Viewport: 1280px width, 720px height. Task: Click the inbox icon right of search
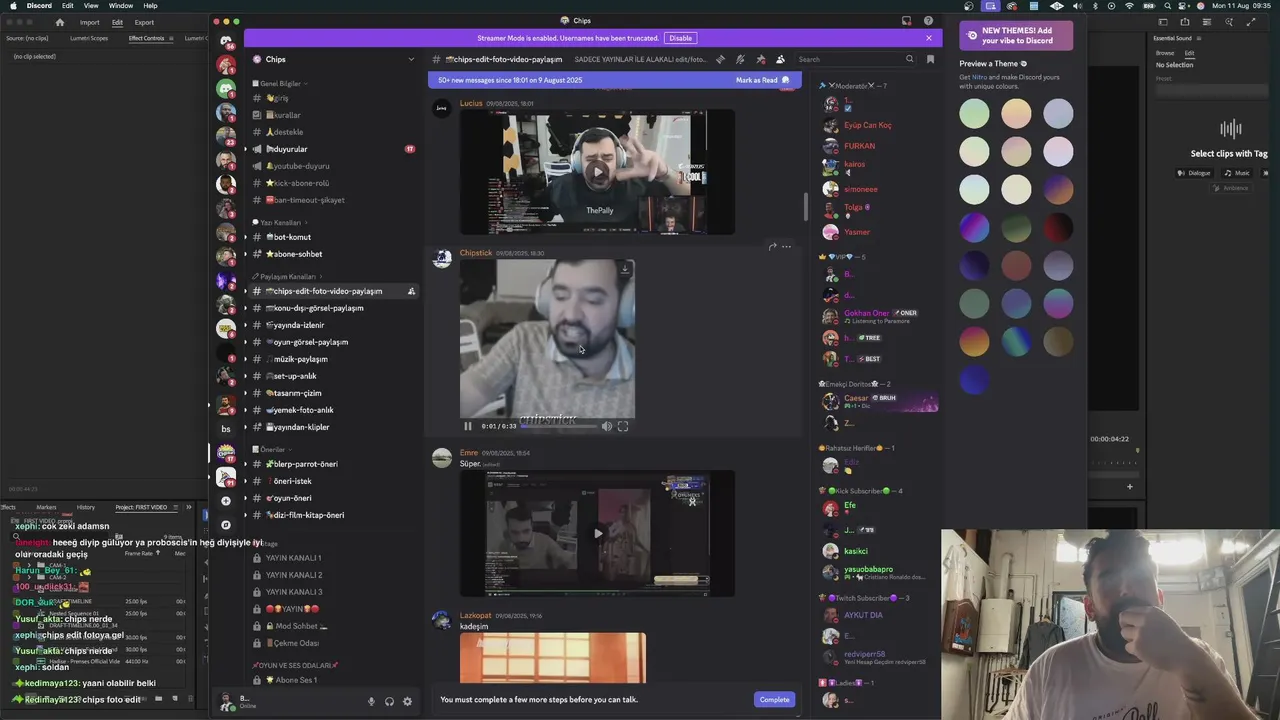930,59
